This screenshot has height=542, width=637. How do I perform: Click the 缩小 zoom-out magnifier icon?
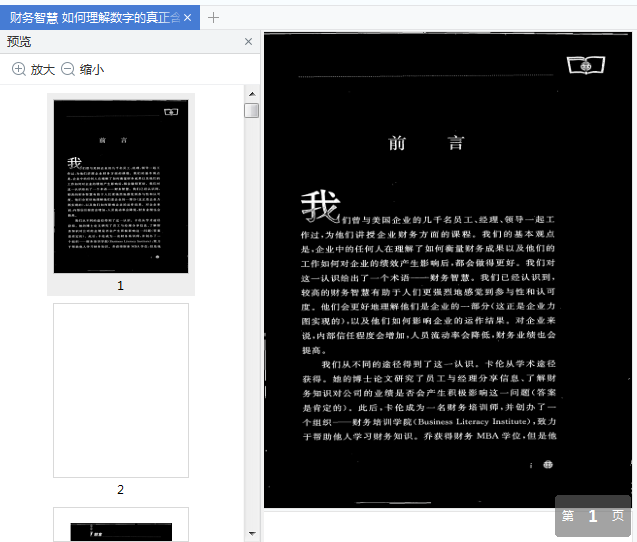pyautogui.click(x=68, y=69)
